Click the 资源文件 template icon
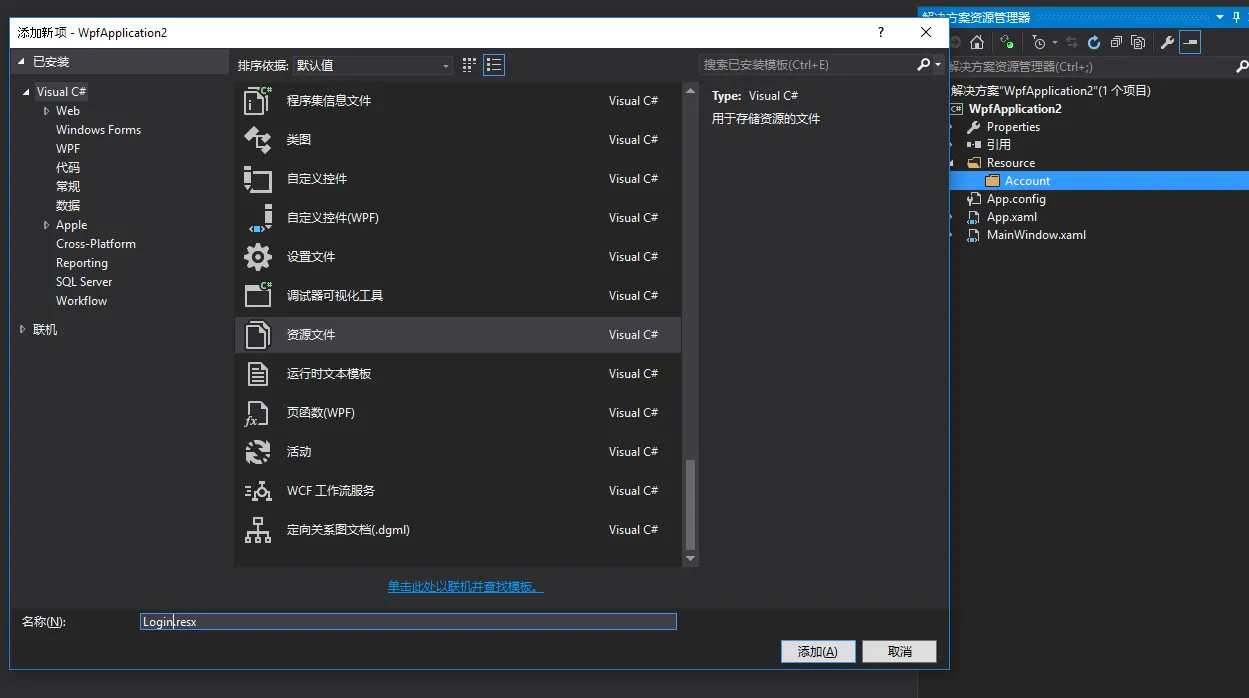 pos(258,334)
